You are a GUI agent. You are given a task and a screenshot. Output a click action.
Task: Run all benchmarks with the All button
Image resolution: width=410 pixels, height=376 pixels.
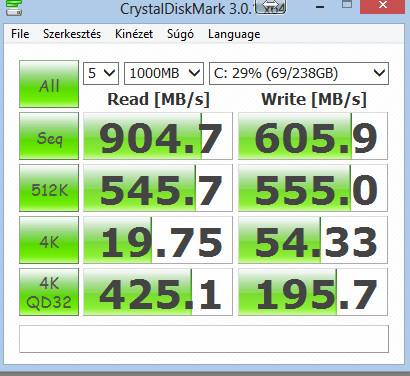pyautogui.click(x=49, y=84)
